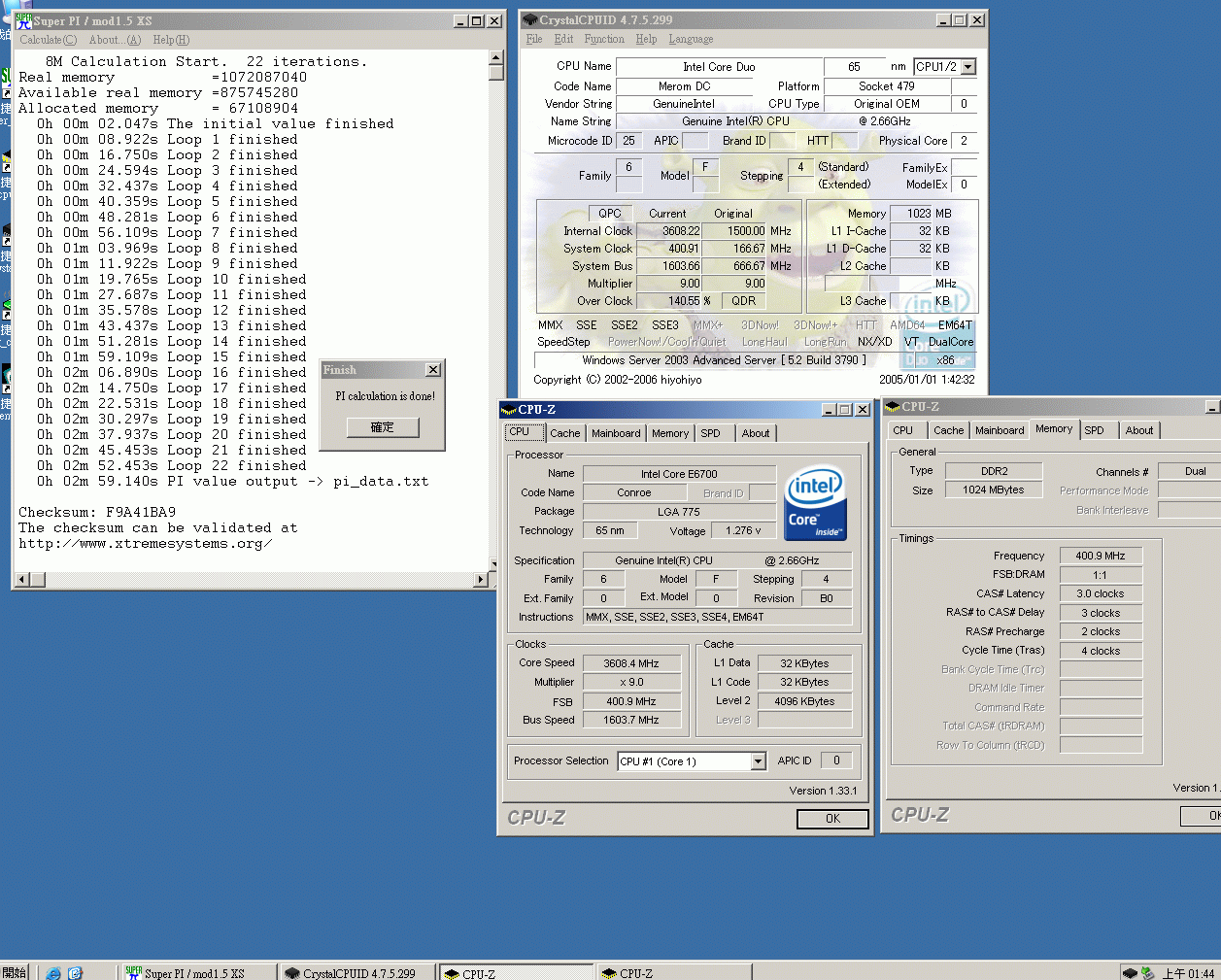The image size is (1221, 980).
Task: Open the Language menu in CrystalCPUID
Action: coord(691,39)
